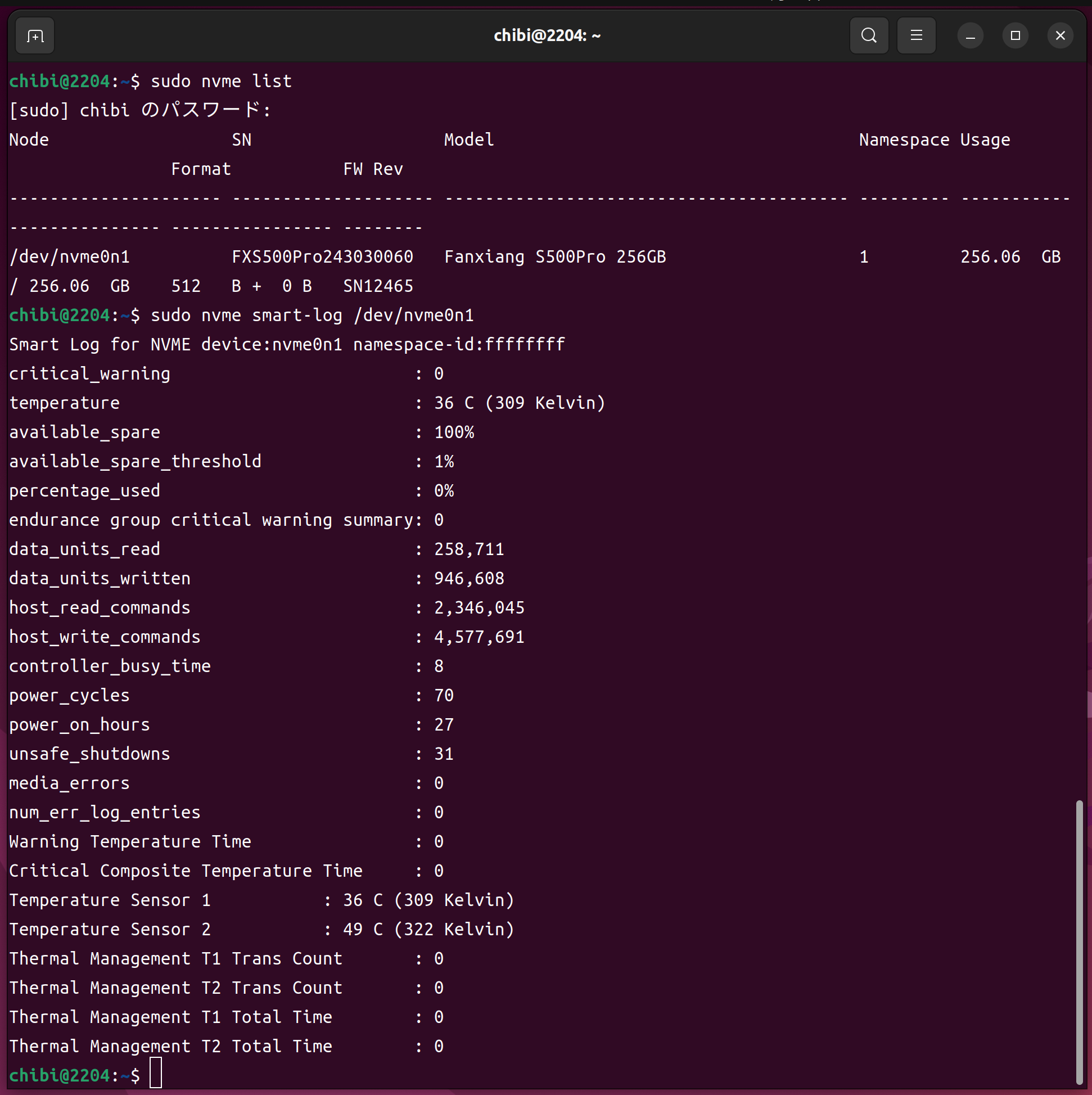This screenshot has width=1092, height=1095.
Task: Click the data_units_written value 946,608
Action: [x=468, y=578]
